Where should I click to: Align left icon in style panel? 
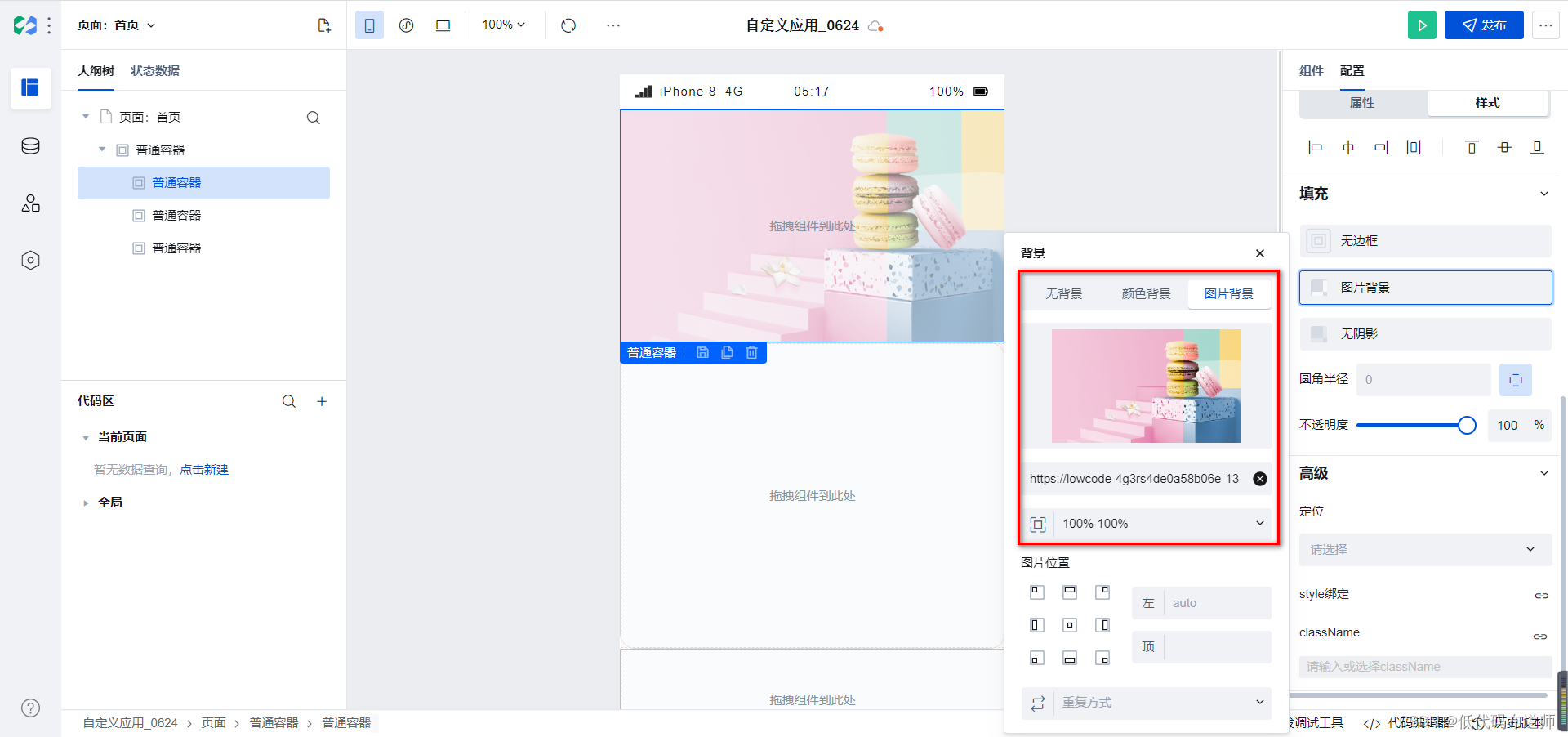click(x=1315, y=147)
